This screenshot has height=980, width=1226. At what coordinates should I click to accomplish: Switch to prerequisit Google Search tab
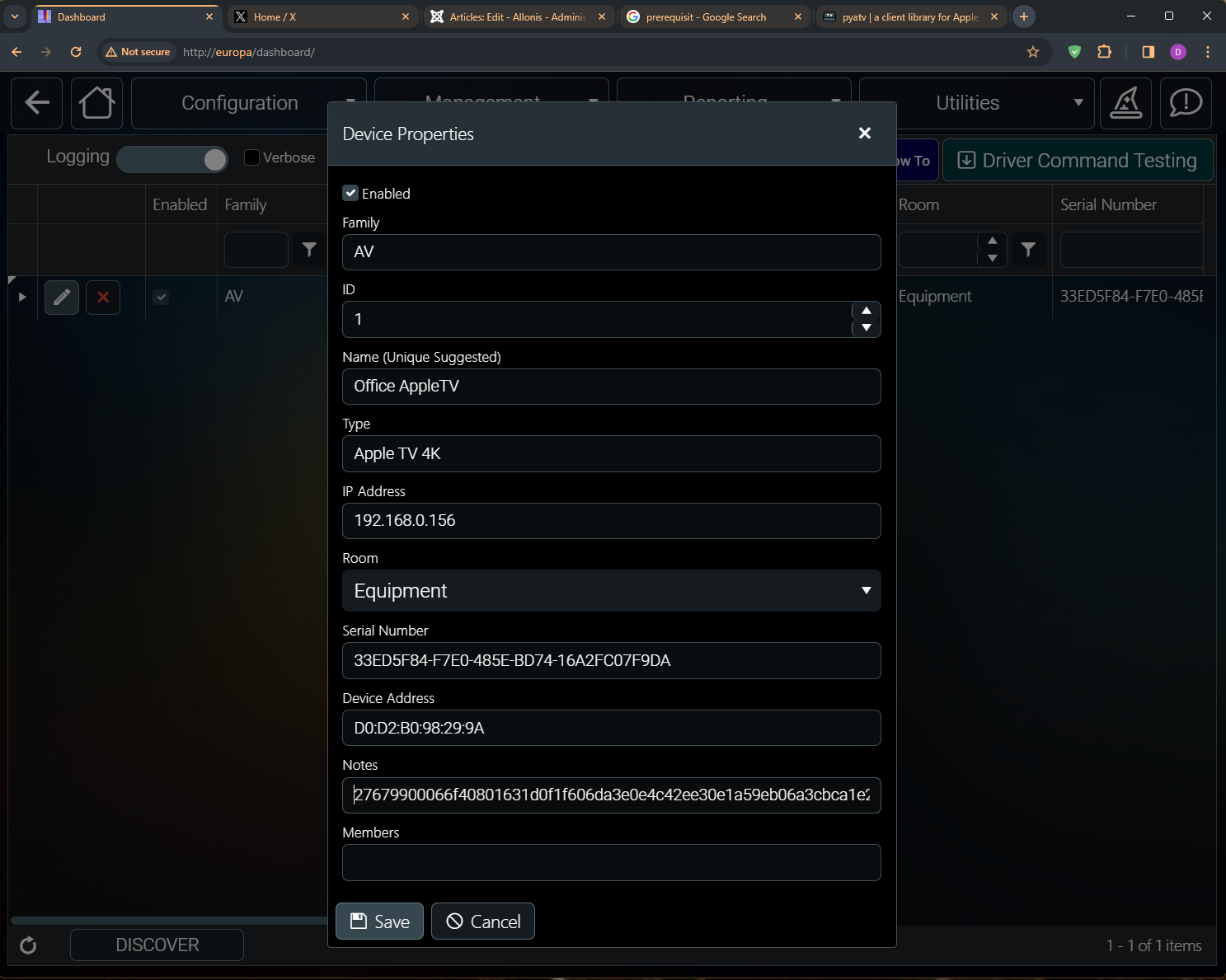[713, 16]
